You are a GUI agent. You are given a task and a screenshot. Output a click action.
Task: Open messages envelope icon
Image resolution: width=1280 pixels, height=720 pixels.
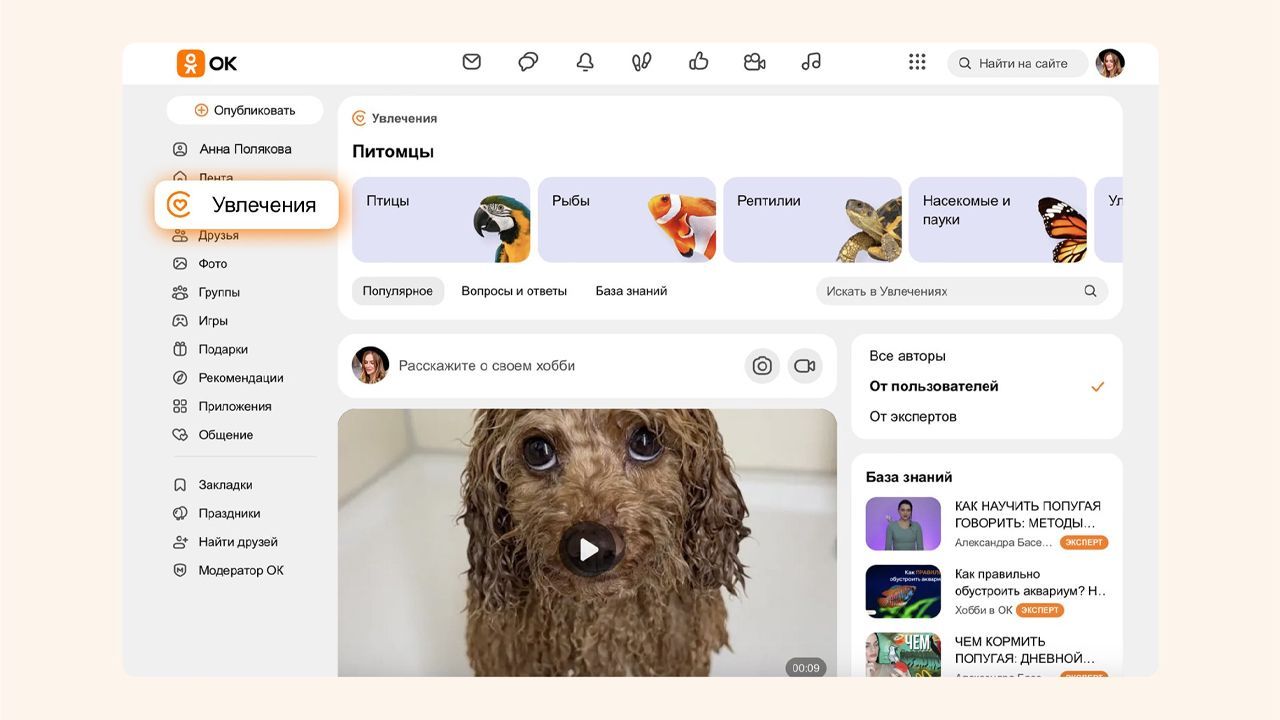(472, 62)
